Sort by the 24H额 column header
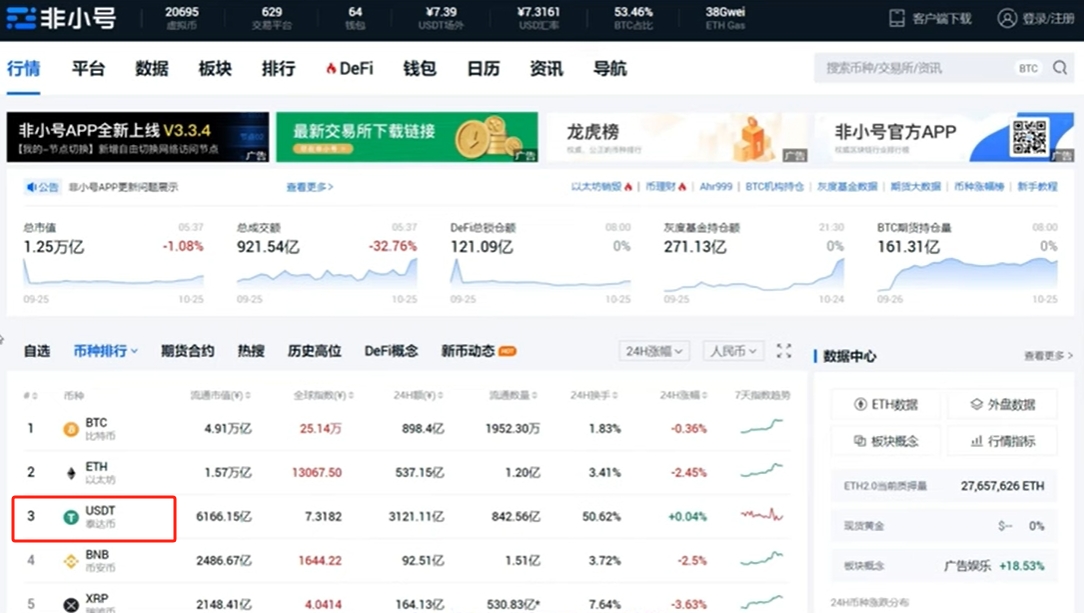This screenshot has height=613, width=1084. pyautogui.click(x=418, y=395)
